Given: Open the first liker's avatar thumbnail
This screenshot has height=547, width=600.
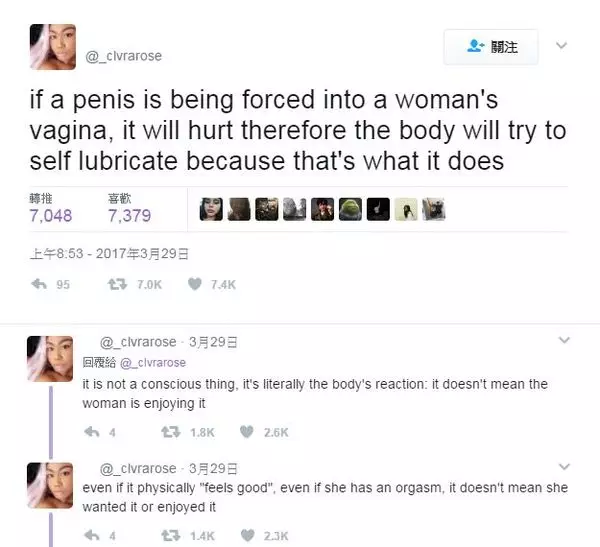Looking at the screenshot, I should (x=211, y=209).
